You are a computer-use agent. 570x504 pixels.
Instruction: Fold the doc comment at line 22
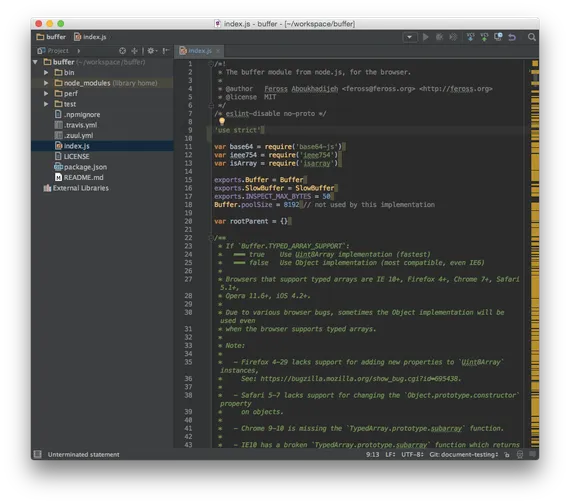(x=210, y=238)
